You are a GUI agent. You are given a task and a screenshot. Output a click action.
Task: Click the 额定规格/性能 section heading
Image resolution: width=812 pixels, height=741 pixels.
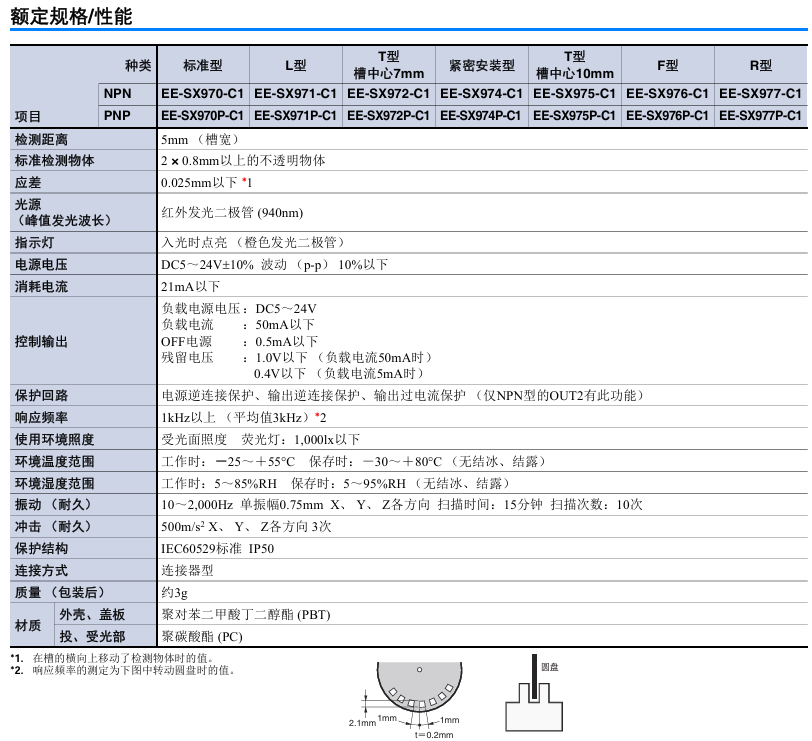(x=71, y=17)
